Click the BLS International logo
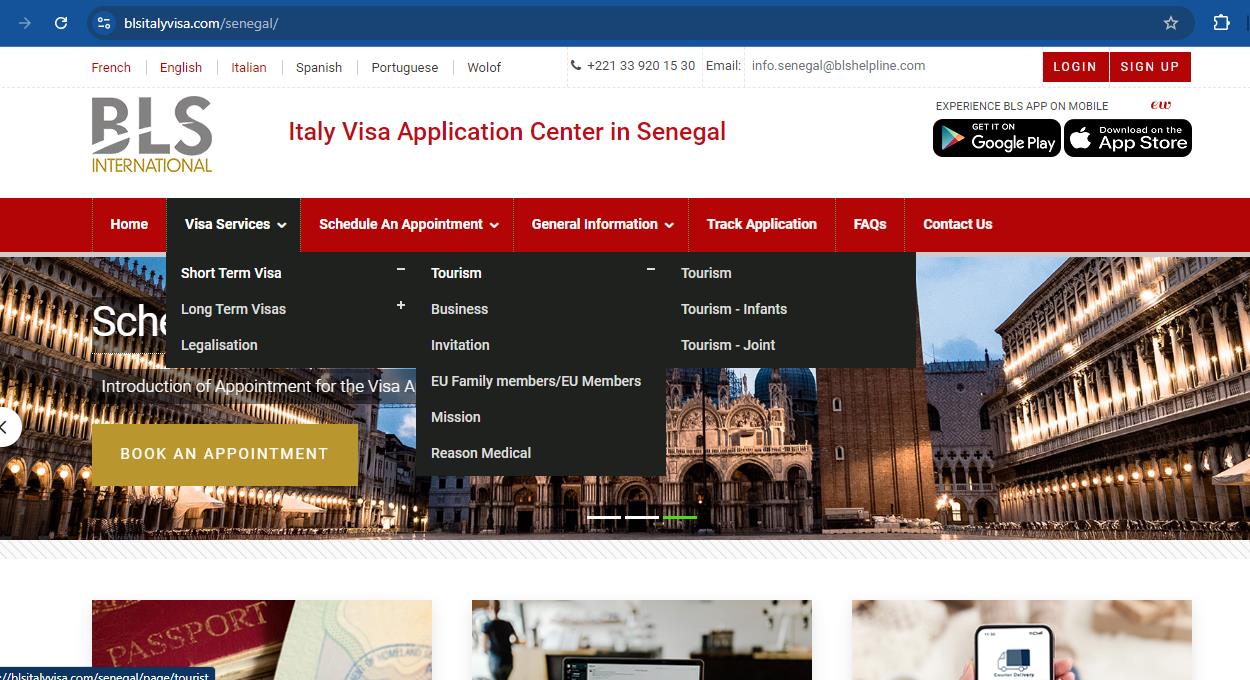 point(151,133)
